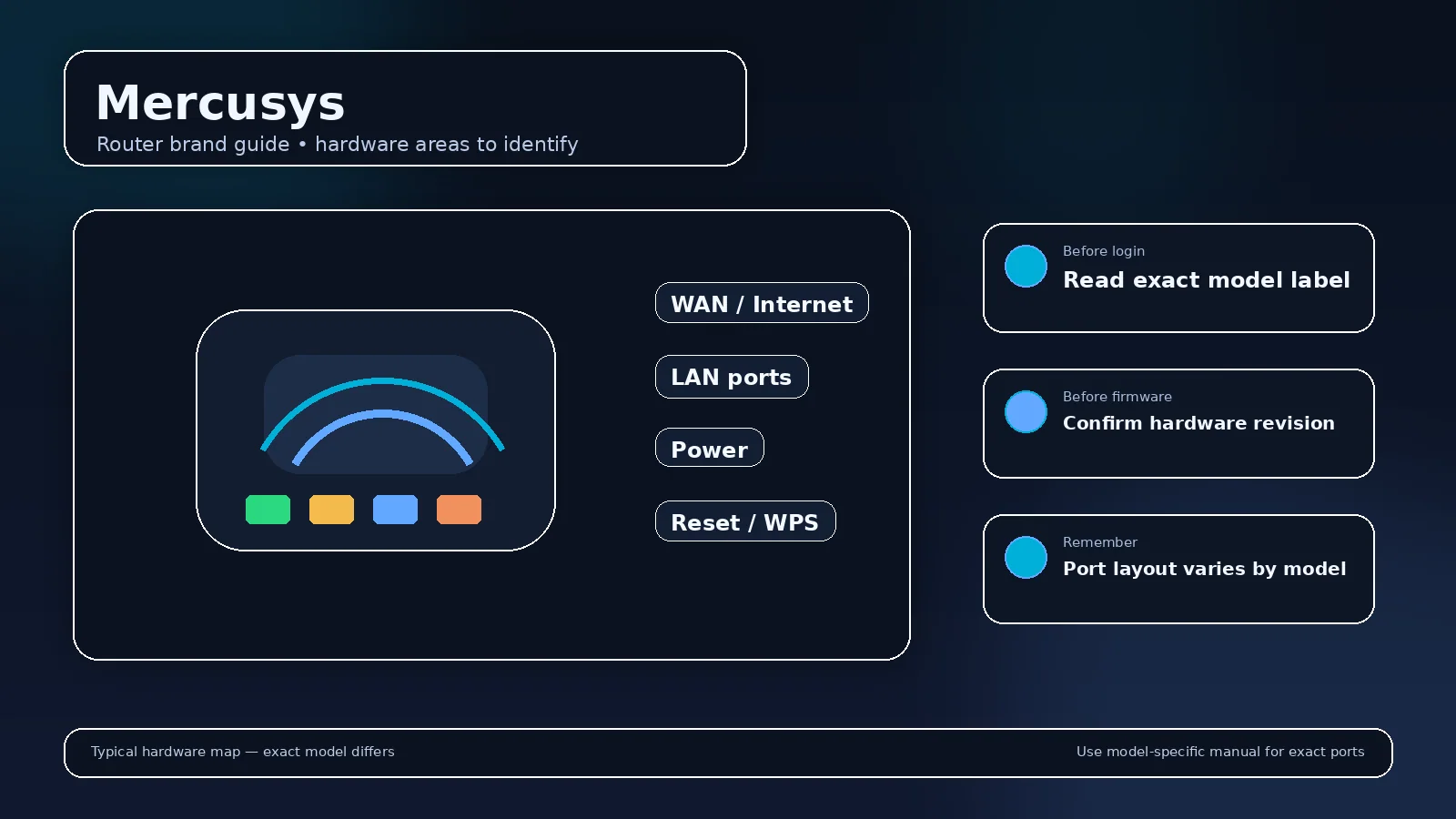
Task: Click the blue port indicator on router
Action: click(395, 510)
